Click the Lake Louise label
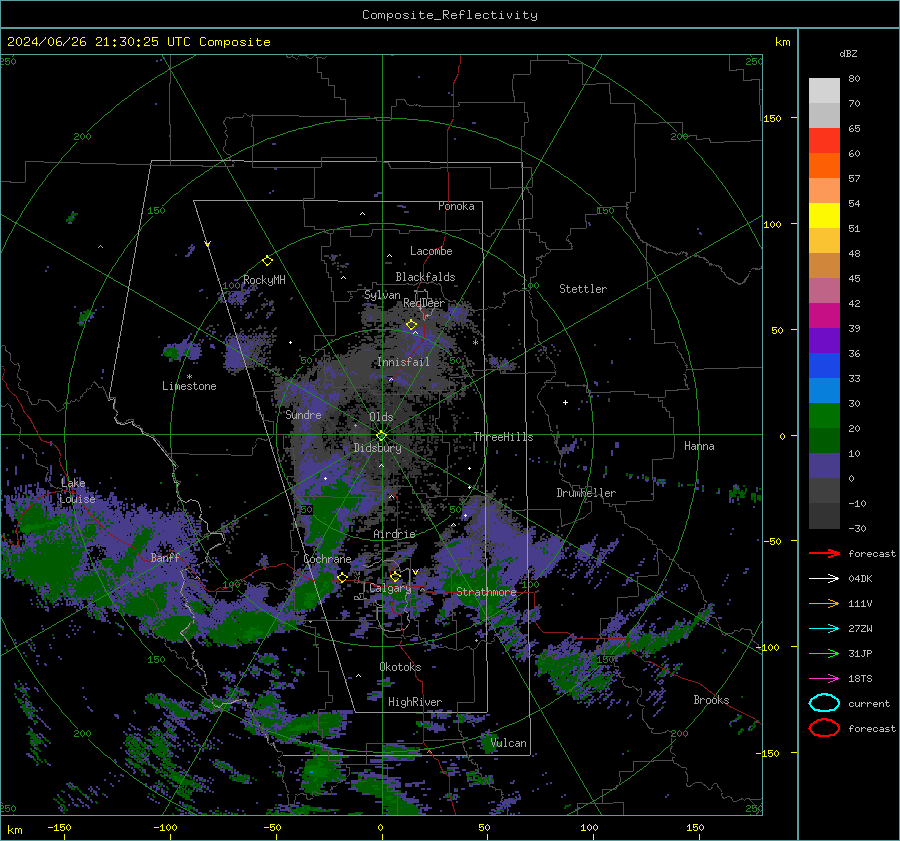The width and height of the screenshot is (900, 841). [77, 491]
